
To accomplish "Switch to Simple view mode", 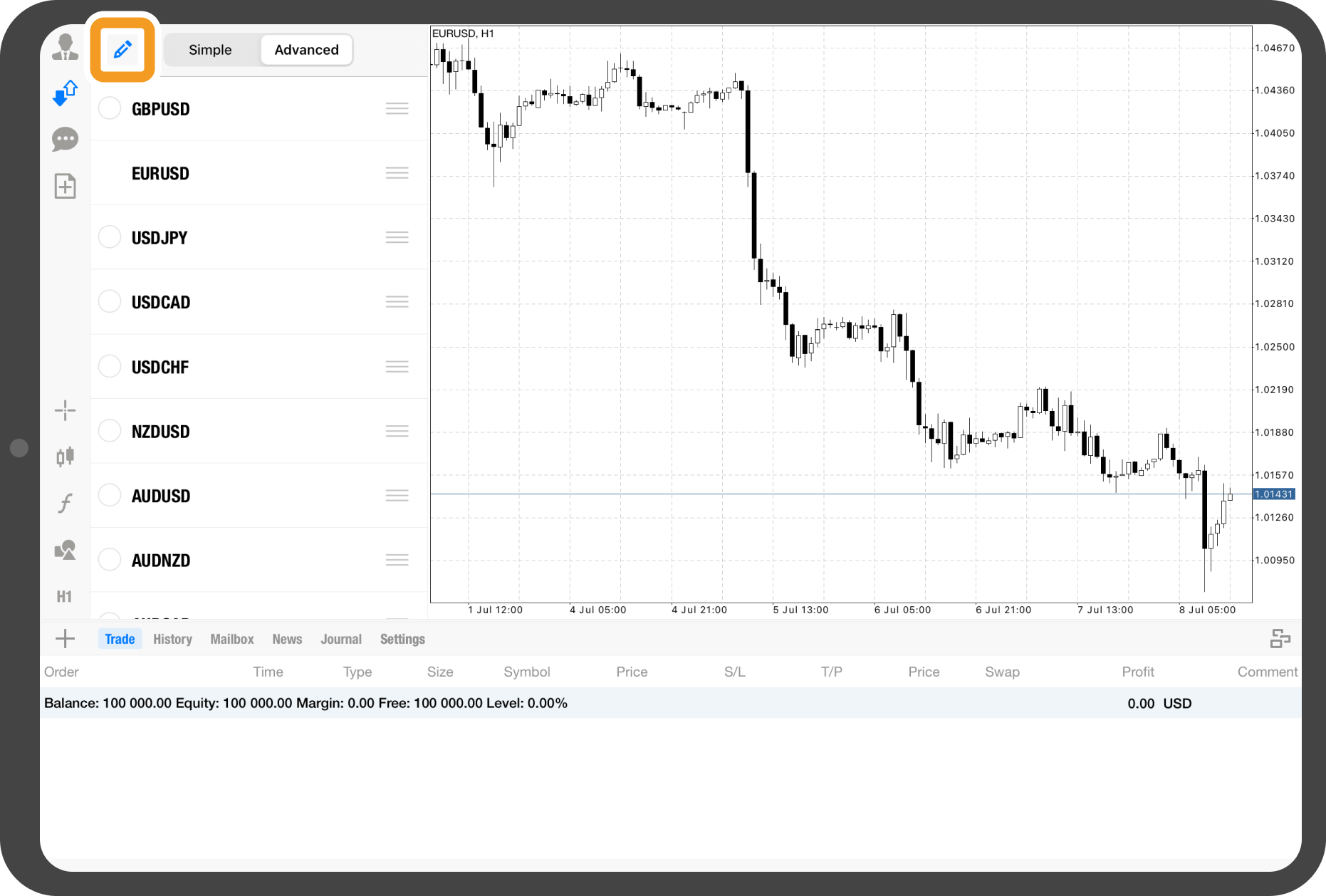I will 210,50.
